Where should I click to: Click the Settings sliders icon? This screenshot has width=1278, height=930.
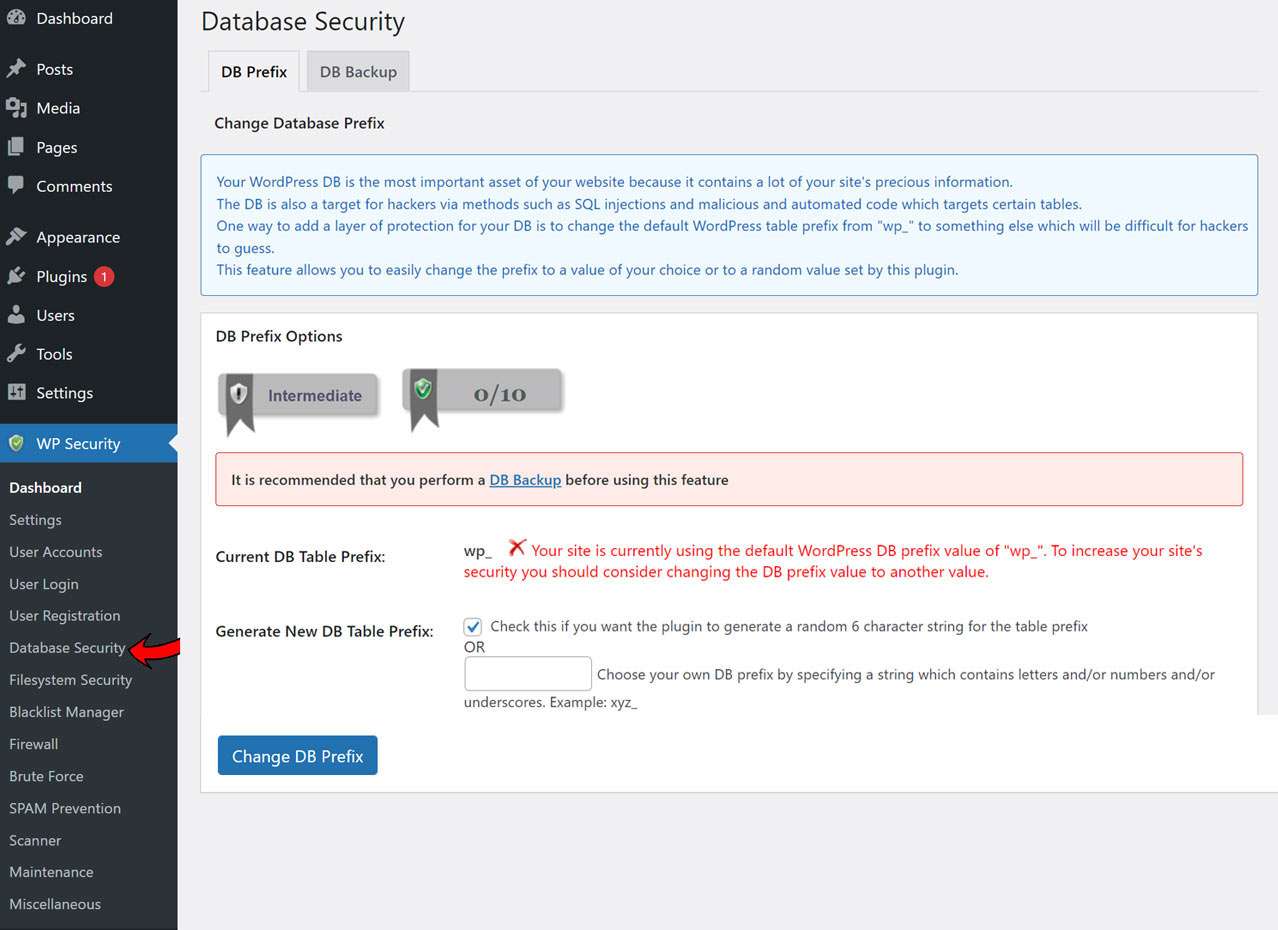coord(16,393)
